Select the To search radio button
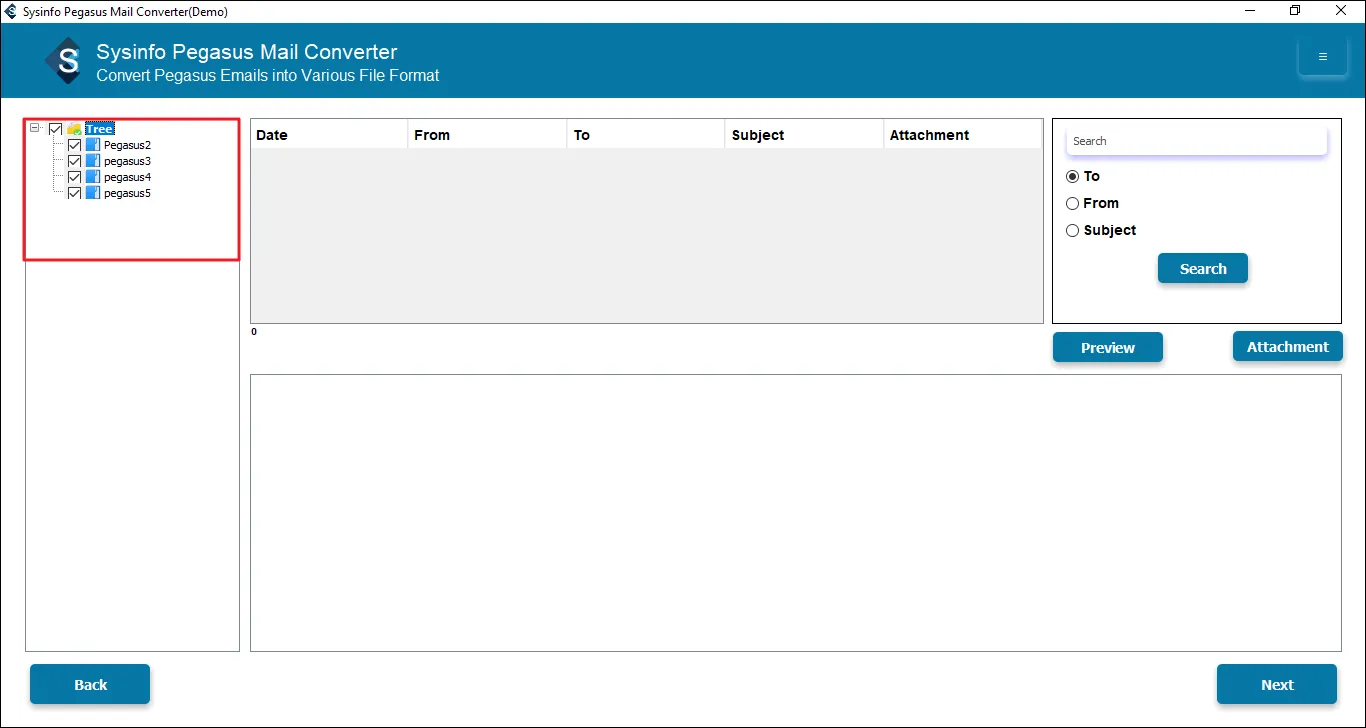1366x728 pixels. point(1073,176)
